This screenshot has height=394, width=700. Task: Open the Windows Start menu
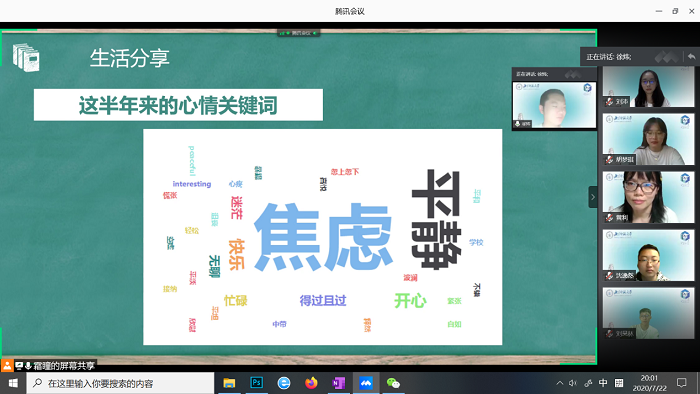click(13, 383)
